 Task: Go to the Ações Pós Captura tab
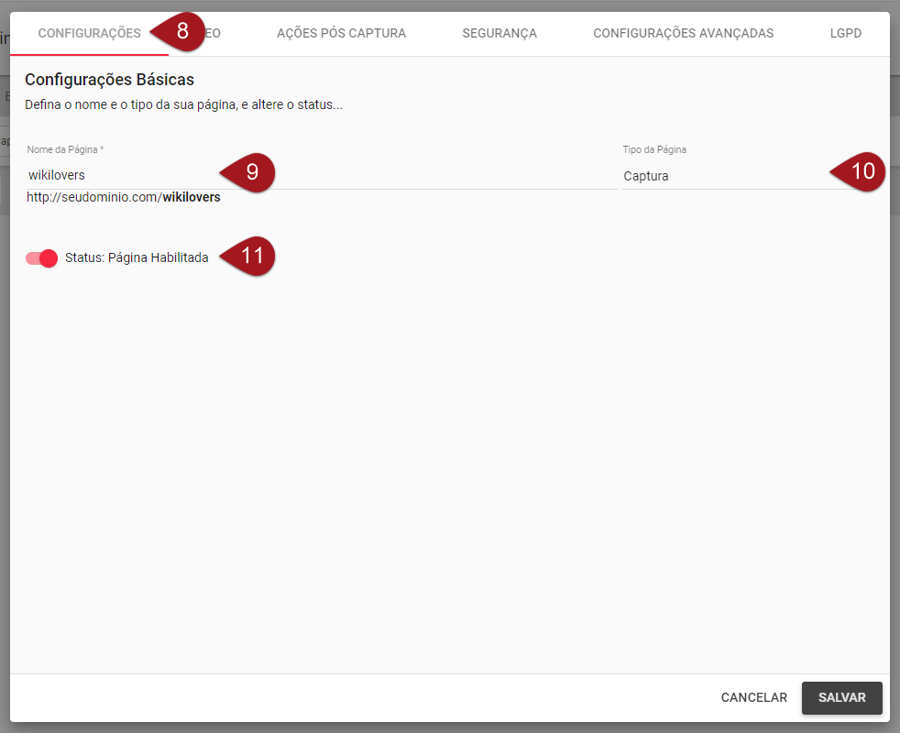point(341,33)
